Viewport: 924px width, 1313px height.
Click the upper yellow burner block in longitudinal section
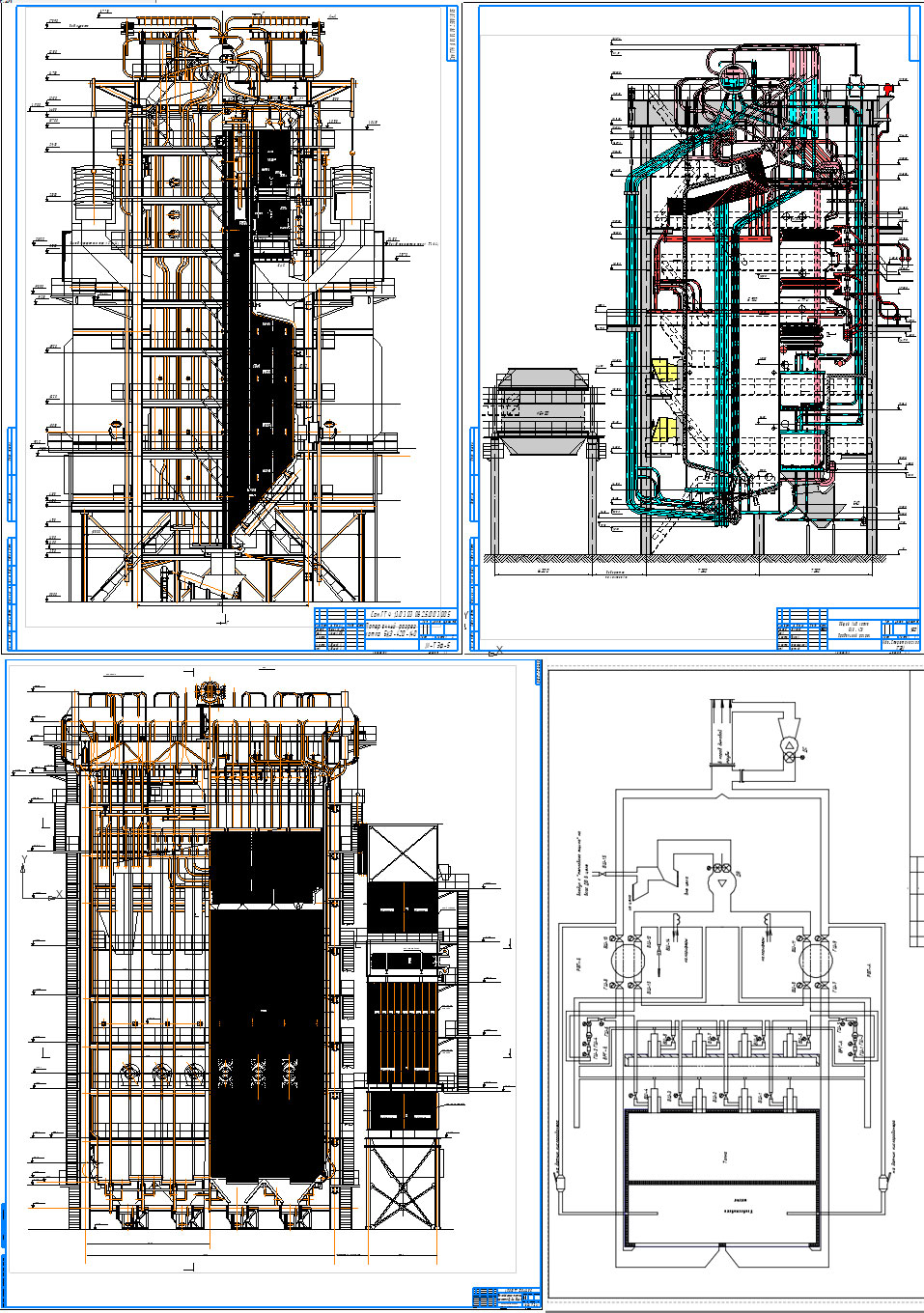tap(663, 371)
